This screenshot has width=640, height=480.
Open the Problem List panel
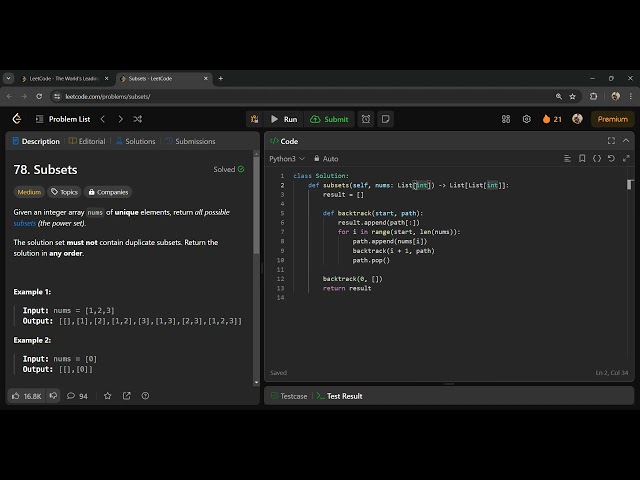63,119
